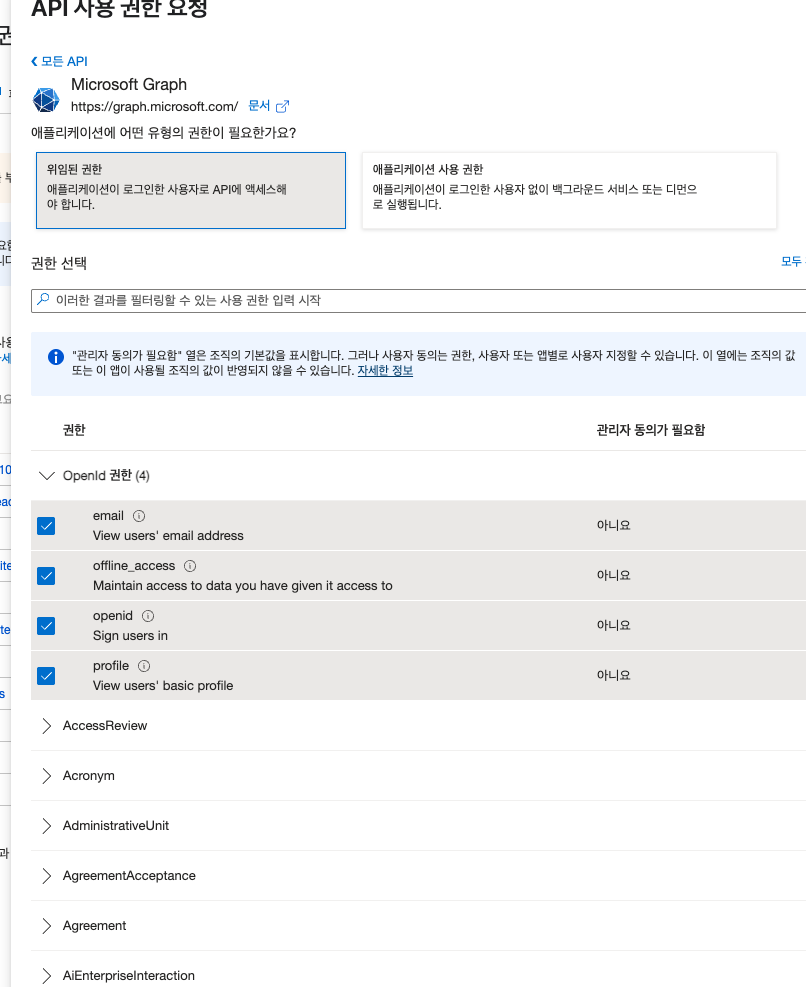Click info icon next to offline_access
The image size is (806, 987).
pos(190,566)
